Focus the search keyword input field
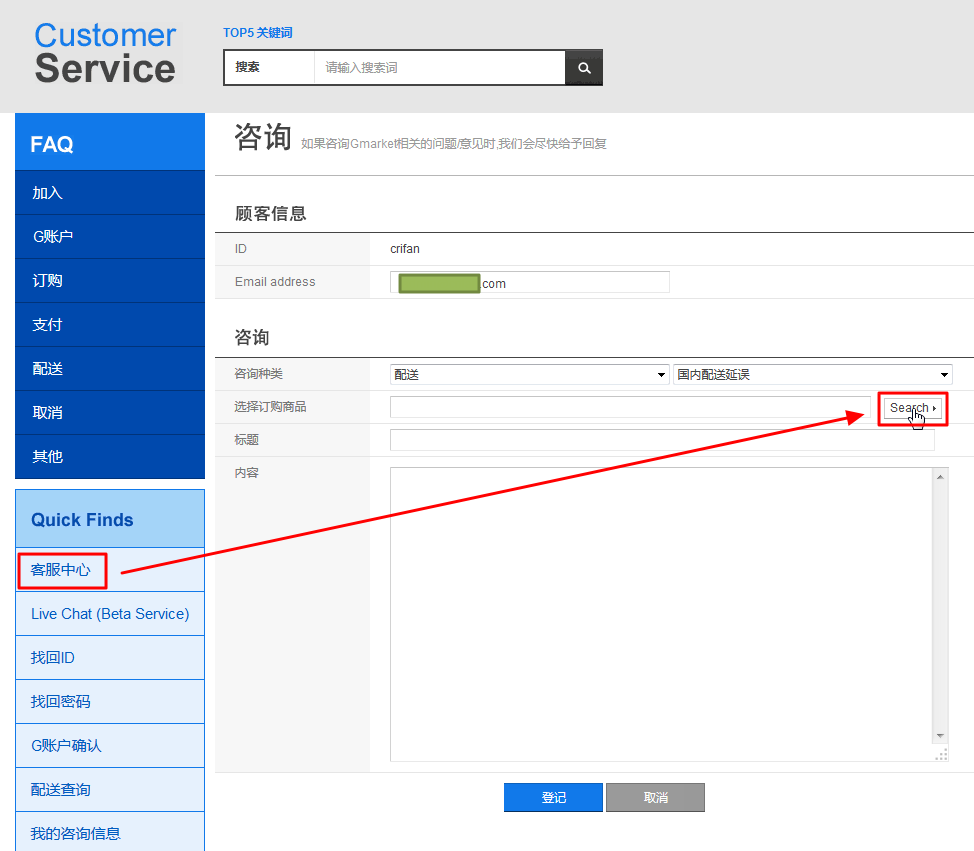The width and height of the screenshot is (974, 851). point(440,68)
